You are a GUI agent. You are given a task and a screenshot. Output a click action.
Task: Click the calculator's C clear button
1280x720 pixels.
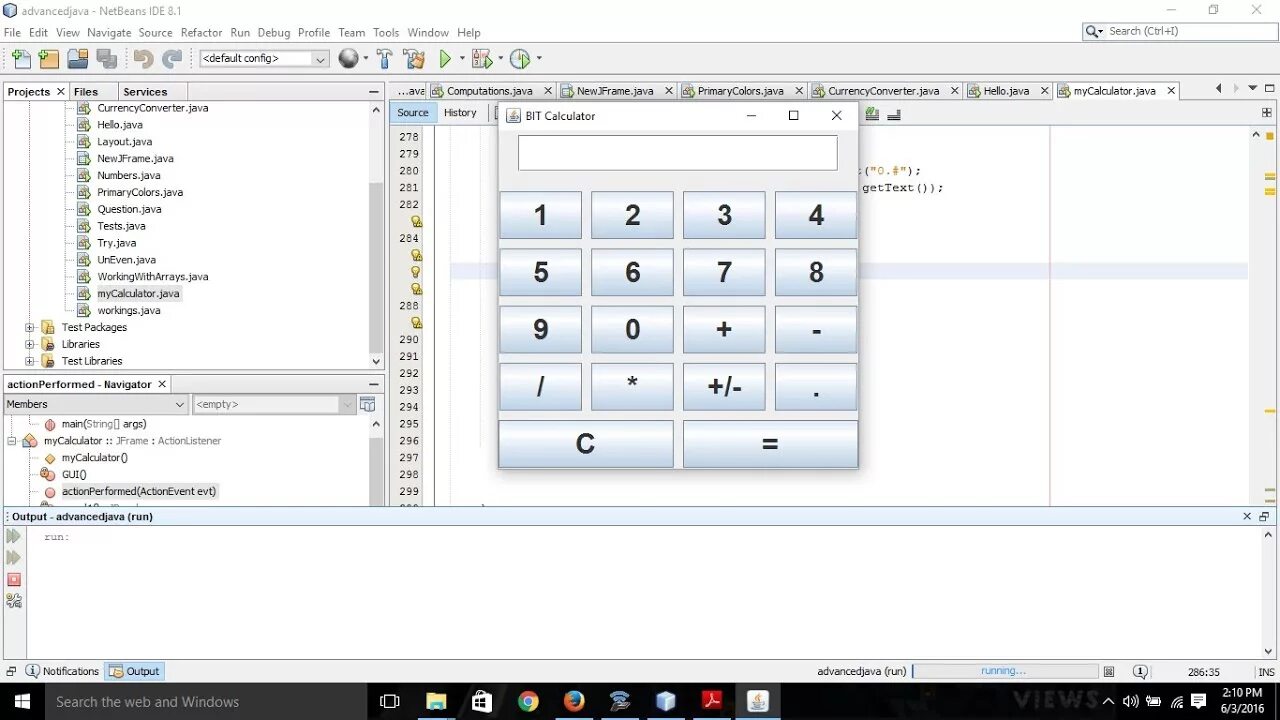(x=586, y=443)
